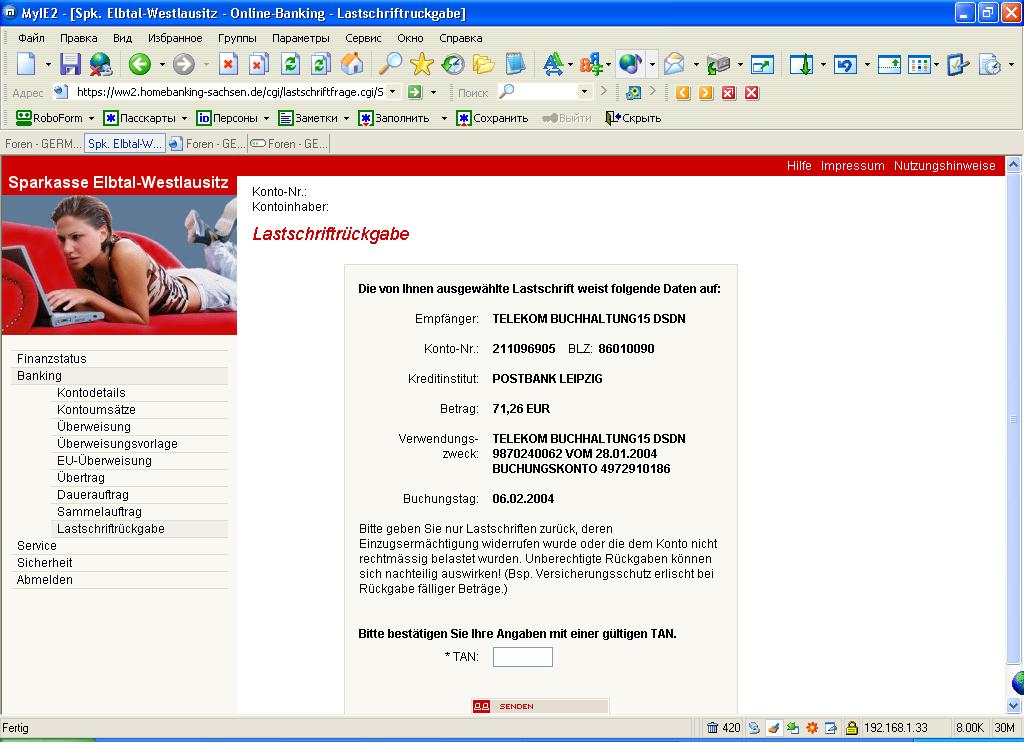Click the Поиск search input field
This screenshot has width=1024, height=744.
pyautogui.click(x=537, y=92)
